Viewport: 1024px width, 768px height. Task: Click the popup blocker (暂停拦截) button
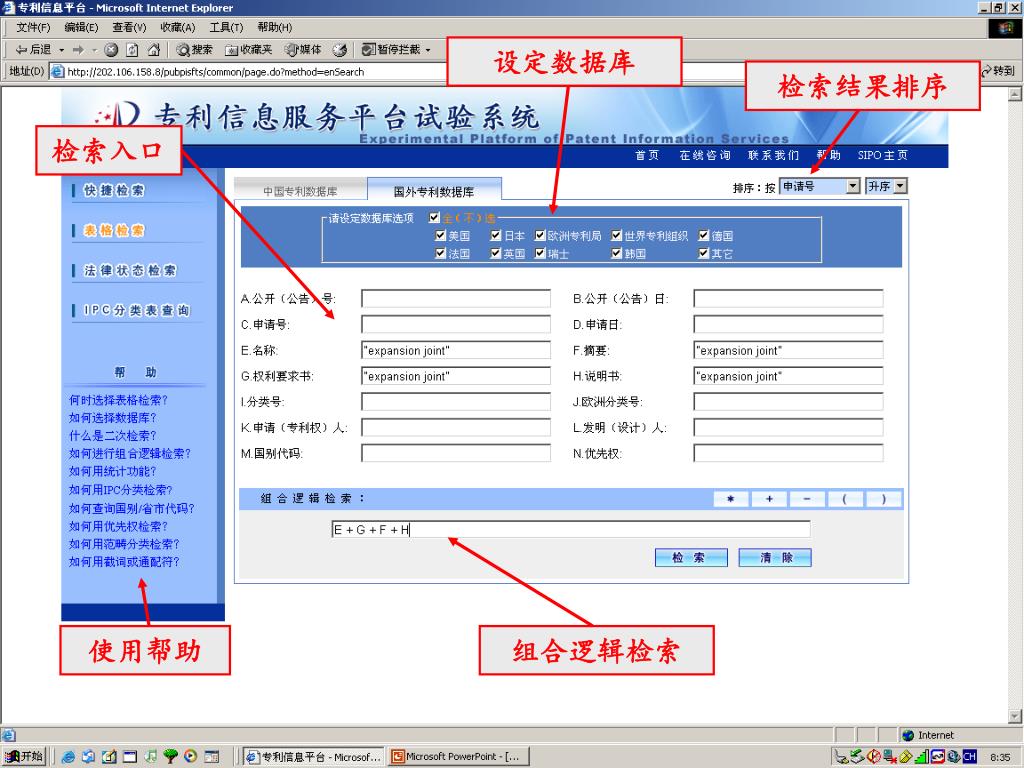coord(391,50)
